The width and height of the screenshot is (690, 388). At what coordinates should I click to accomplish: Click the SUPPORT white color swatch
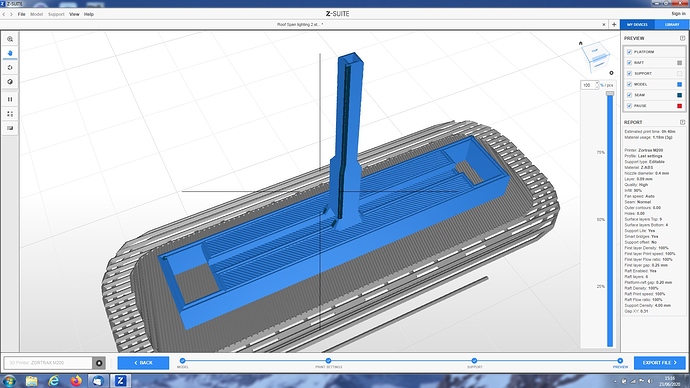pos(679,73)
